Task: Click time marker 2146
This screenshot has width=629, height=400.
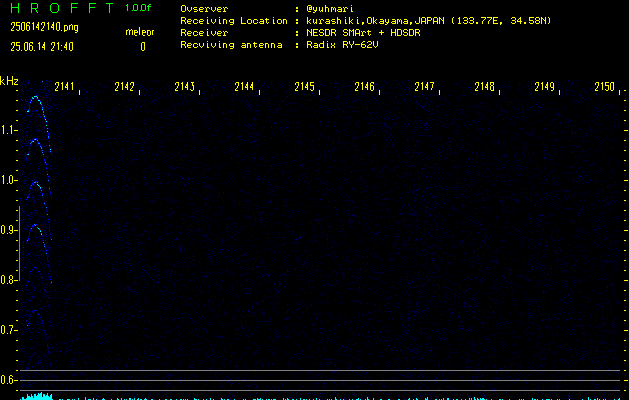Action: [364, 87]
